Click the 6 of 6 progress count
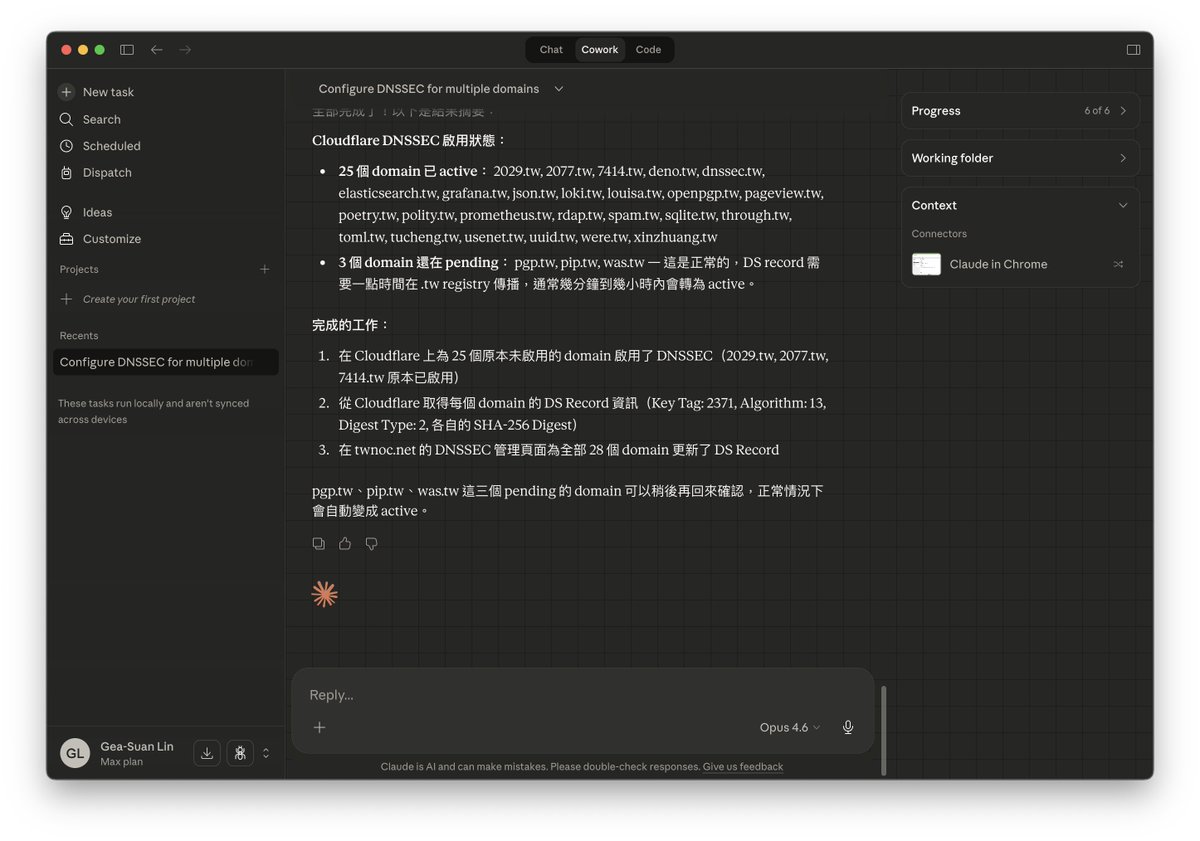This screenshot has width=1200, height=841. 1097,111
